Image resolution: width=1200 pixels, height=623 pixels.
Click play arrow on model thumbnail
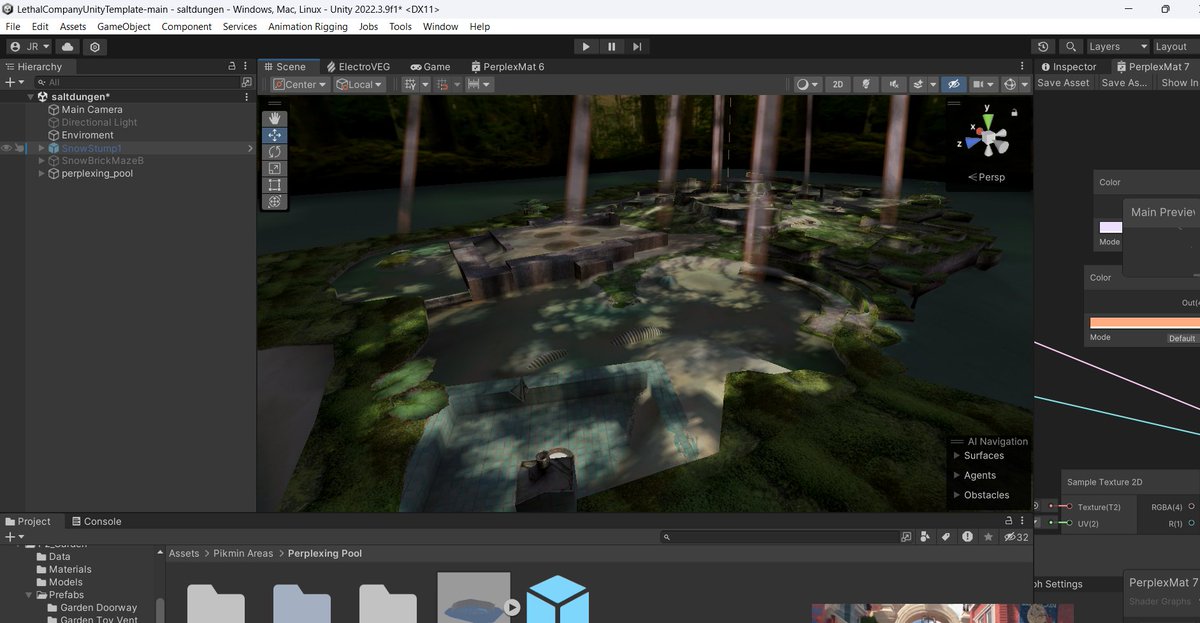512,606
